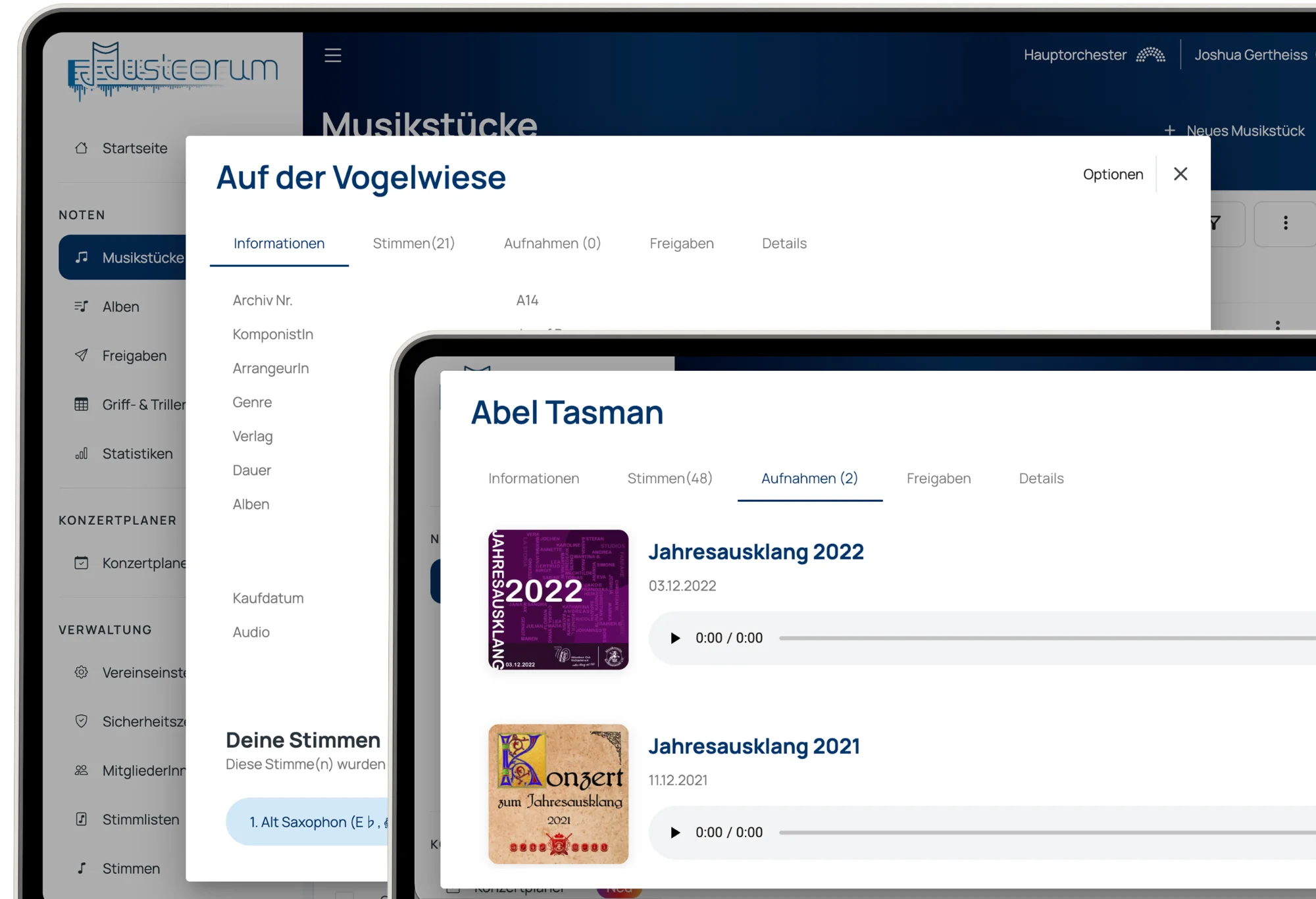
Task: Click the Vereinseinstellungen gear icon
Action: click(81, 672)
